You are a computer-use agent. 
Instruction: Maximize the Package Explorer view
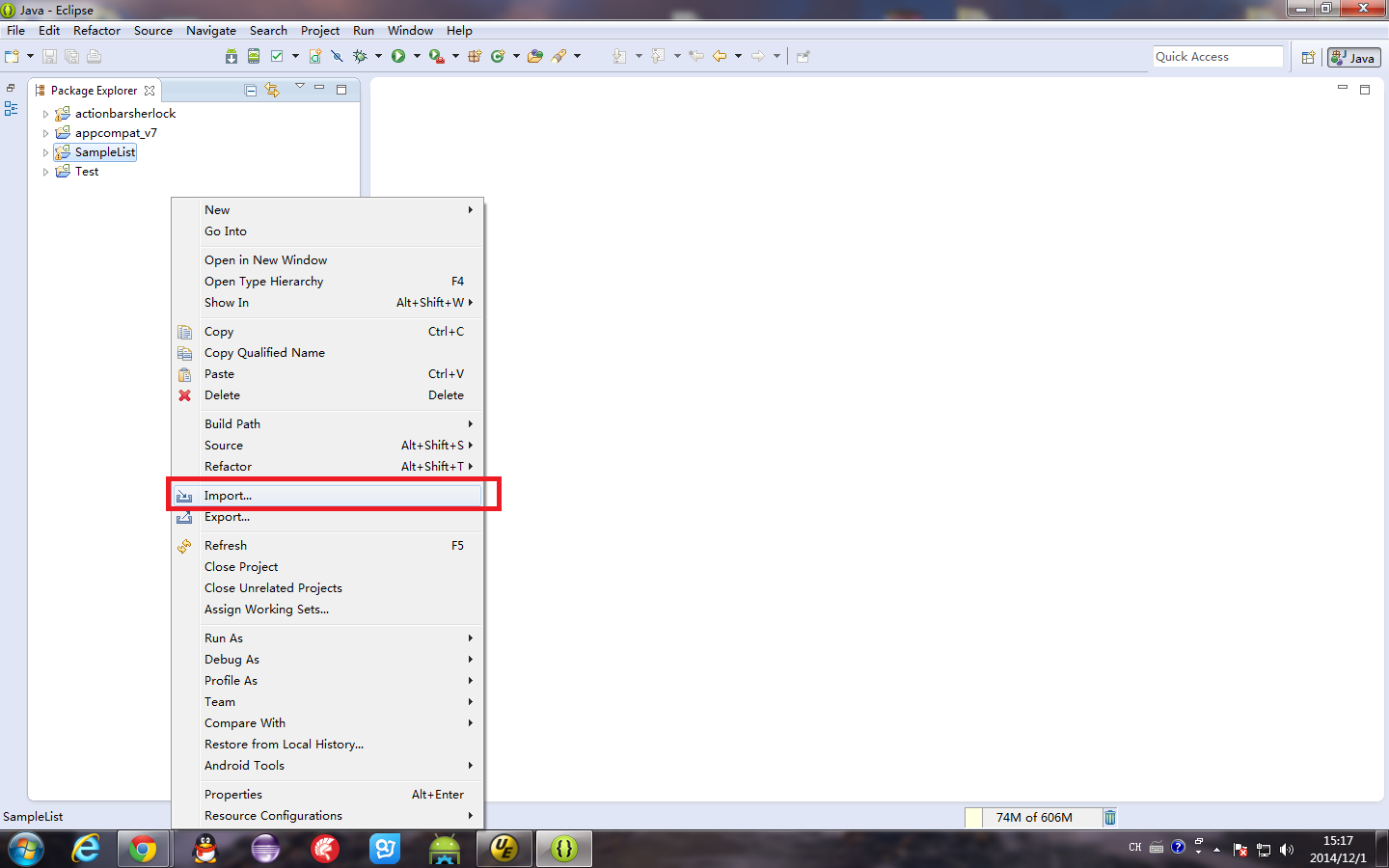coord(341,89)
